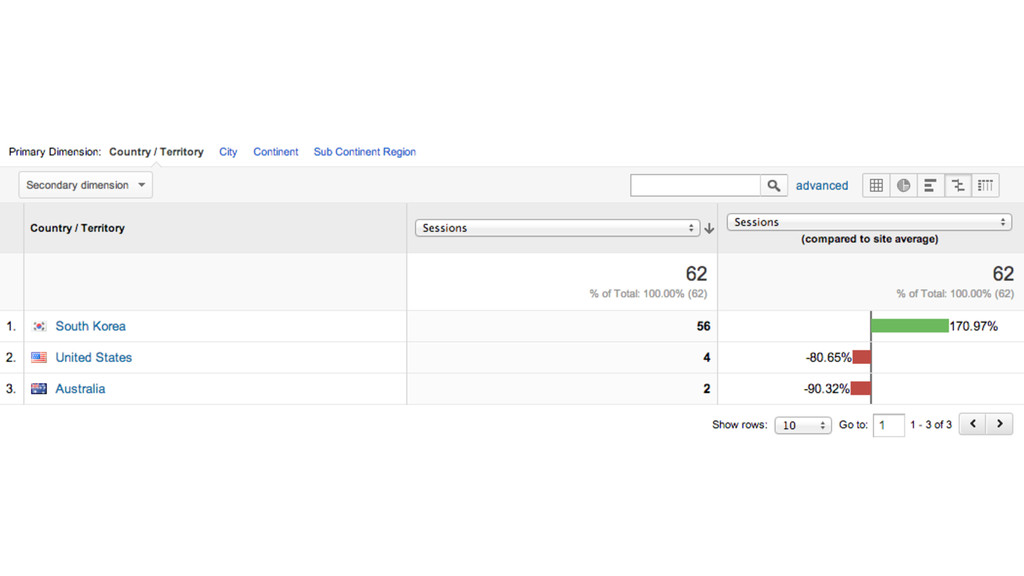Open the advanced filter link
Image resolution: width=1024 pixels, height=576 pixels.
pos(822,185)
